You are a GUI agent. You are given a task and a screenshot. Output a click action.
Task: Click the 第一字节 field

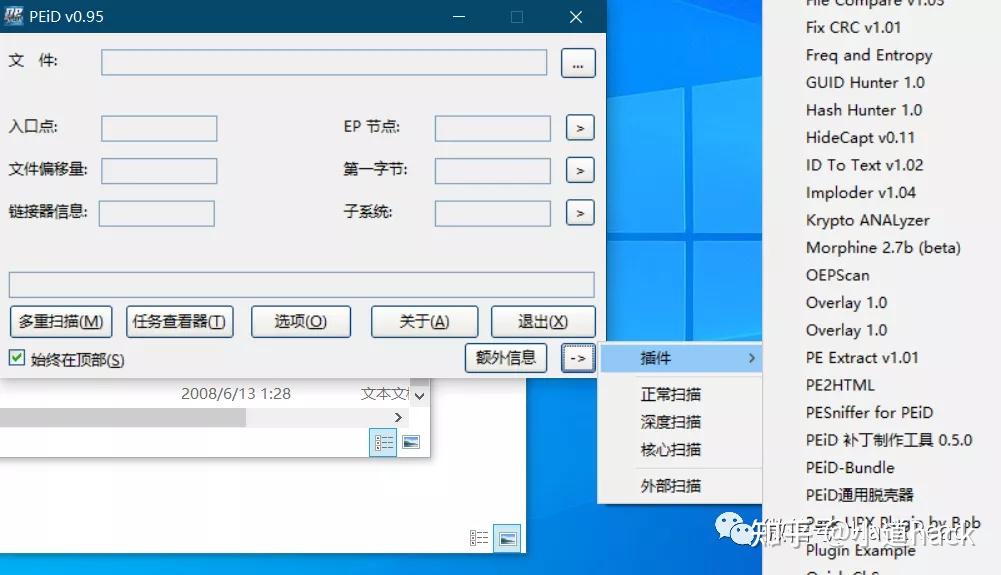pos(492,171)
